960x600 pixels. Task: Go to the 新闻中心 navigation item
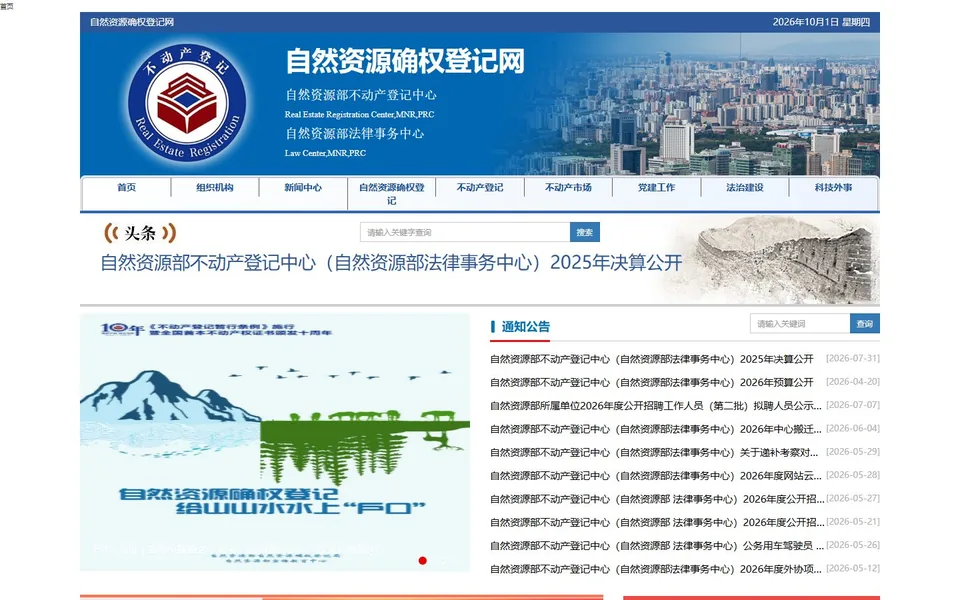(302, 187)
